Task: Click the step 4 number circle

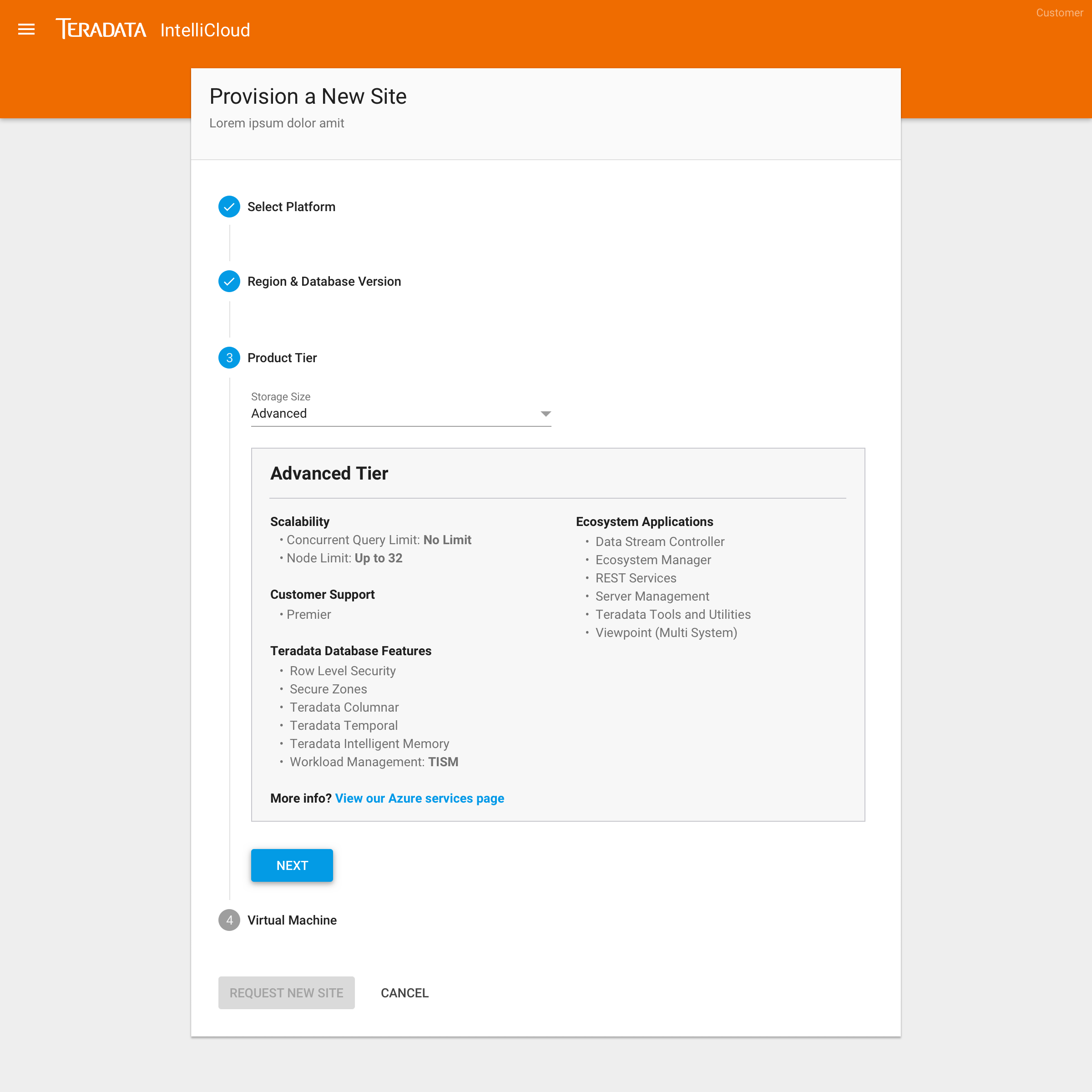Action: click(229, 920)
